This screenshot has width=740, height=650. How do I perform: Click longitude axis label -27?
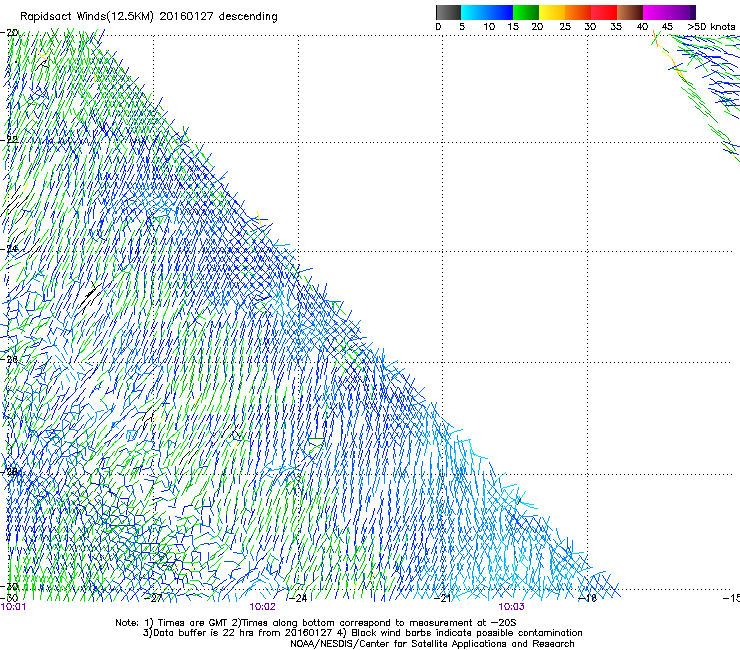coord(153,598)
